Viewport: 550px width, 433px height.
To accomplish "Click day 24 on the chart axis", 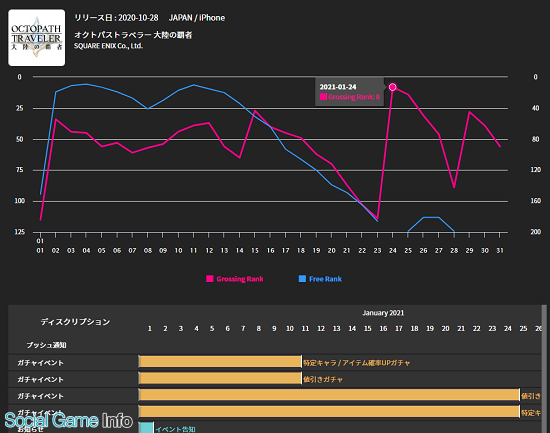I will [393, 251].
